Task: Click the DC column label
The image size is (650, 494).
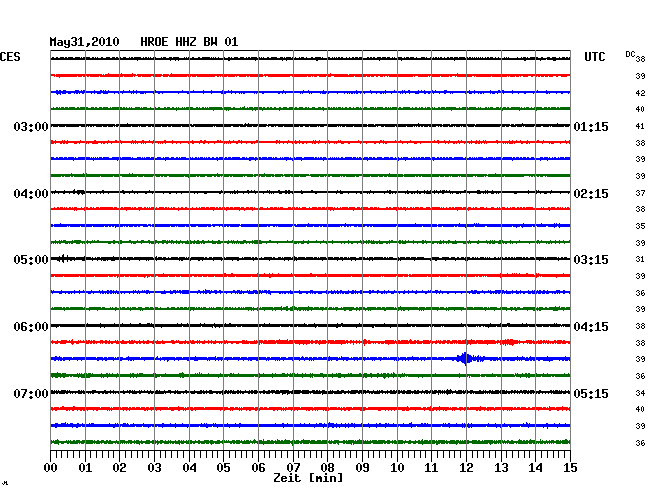Action: pyautogui.click(x=630, y=54)
